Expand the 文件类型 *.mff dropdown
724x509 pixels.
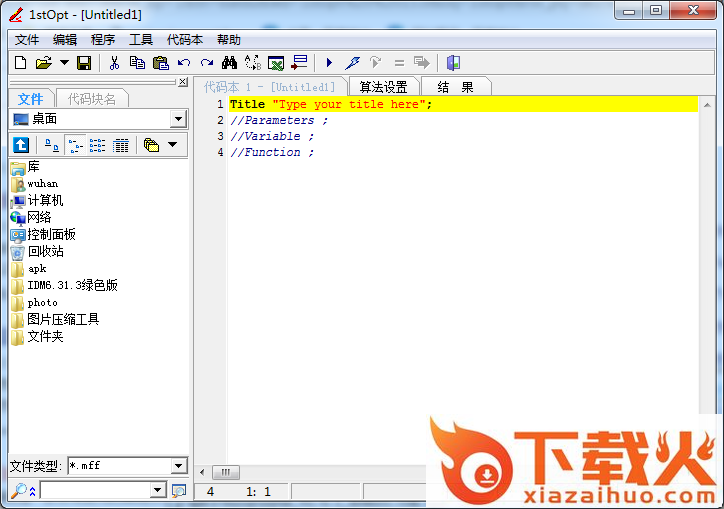(x=178, y=466)
